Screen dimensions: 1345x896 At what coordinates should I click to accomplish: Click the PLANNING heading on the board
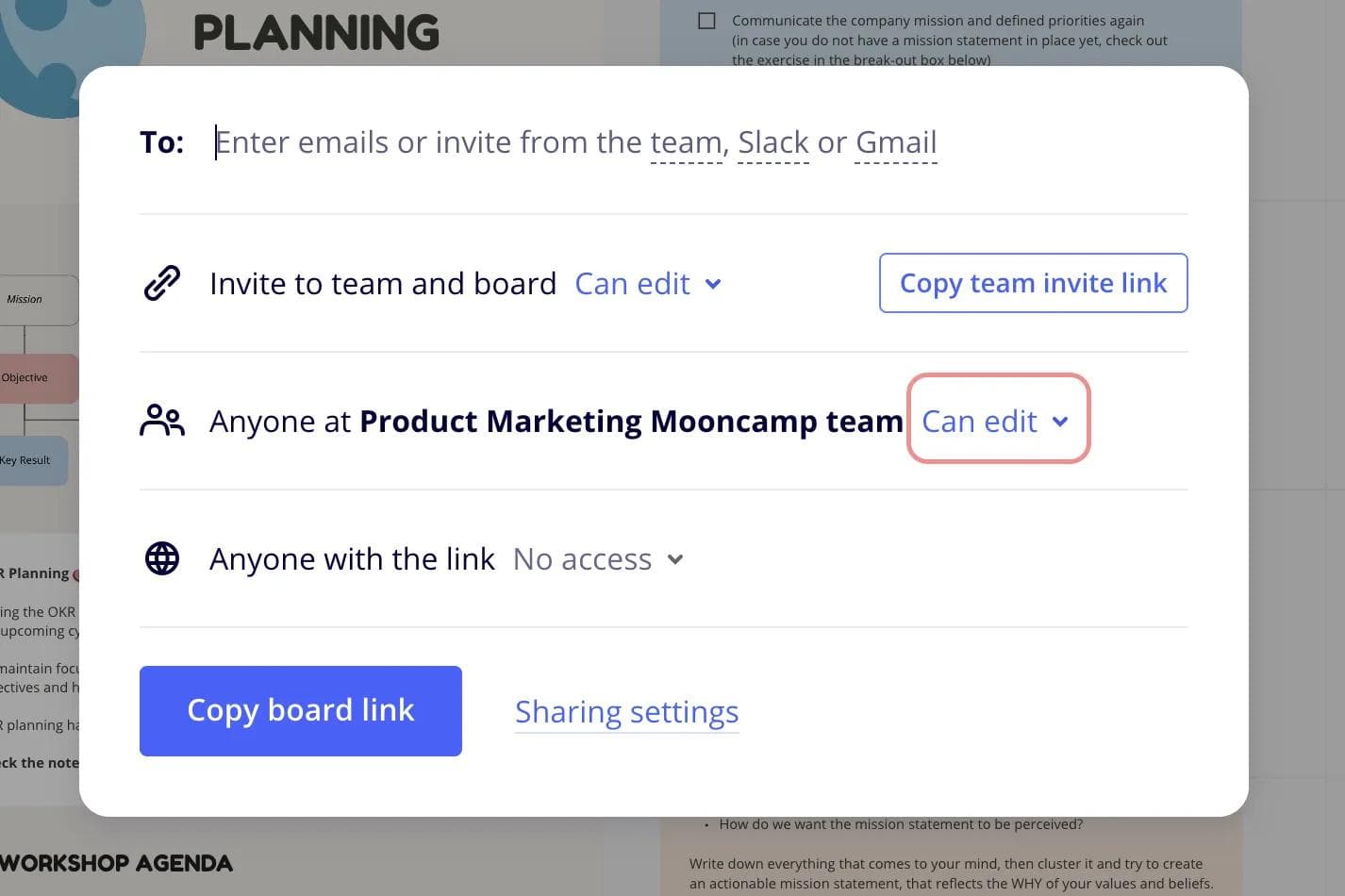(x=316, y=32)
